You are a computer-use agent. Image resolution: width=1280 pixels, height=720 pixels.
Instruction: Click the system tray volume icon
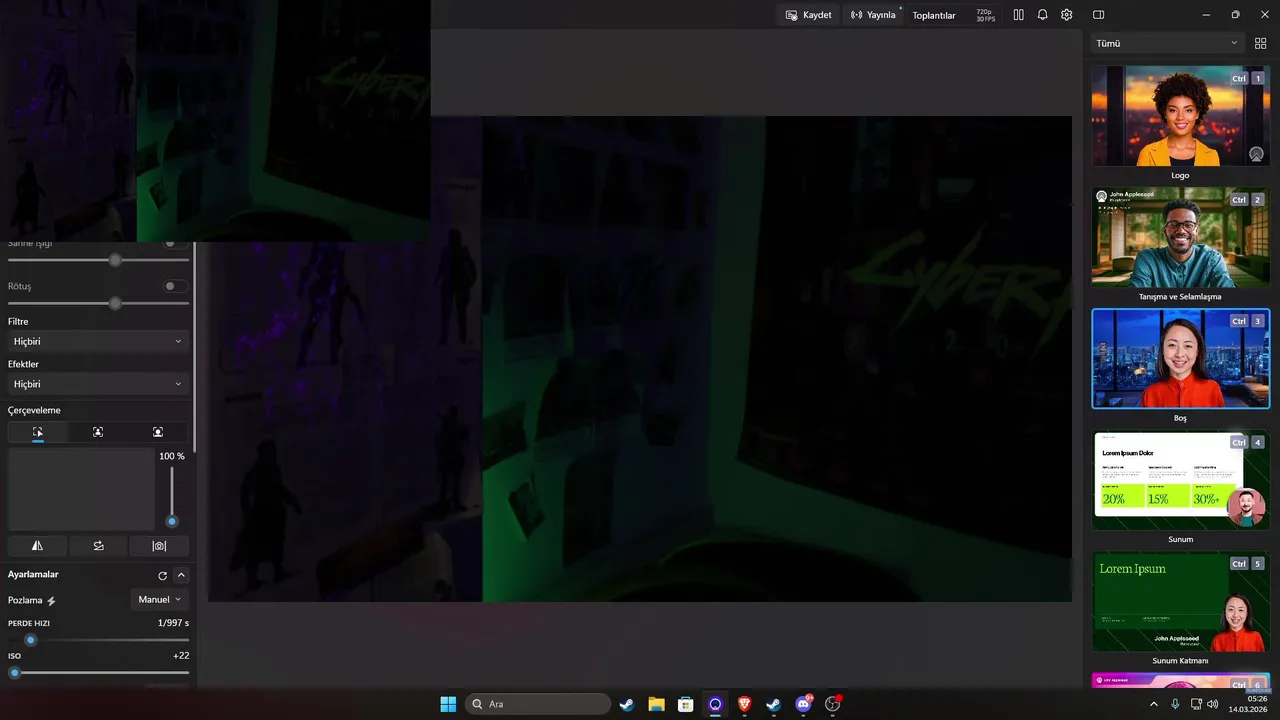(x=1213, y=704)
